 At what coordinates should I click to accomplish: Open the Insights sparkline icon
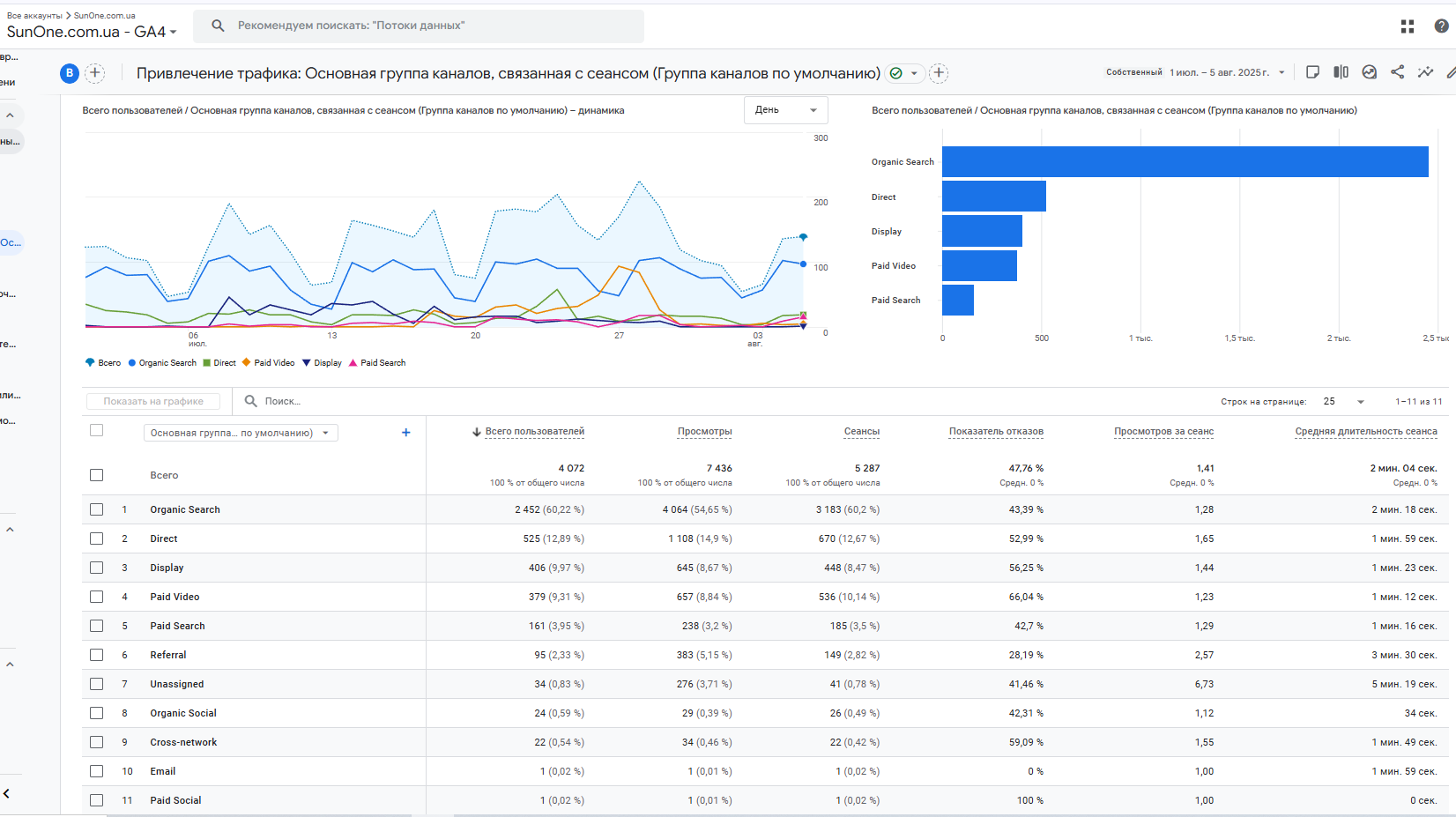(x=1425, y=72)
